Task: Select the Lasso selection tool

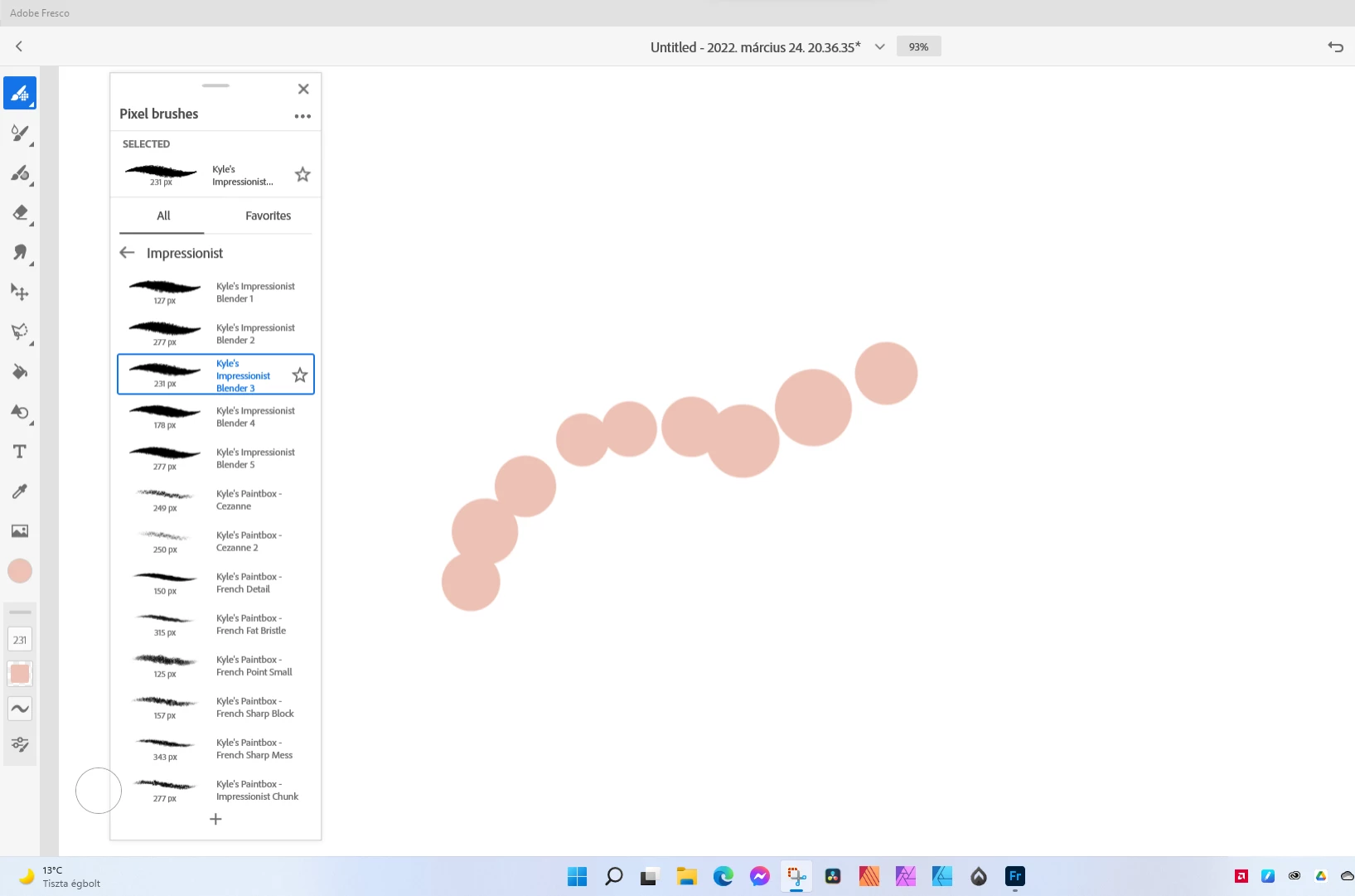Action: [20, 332]
